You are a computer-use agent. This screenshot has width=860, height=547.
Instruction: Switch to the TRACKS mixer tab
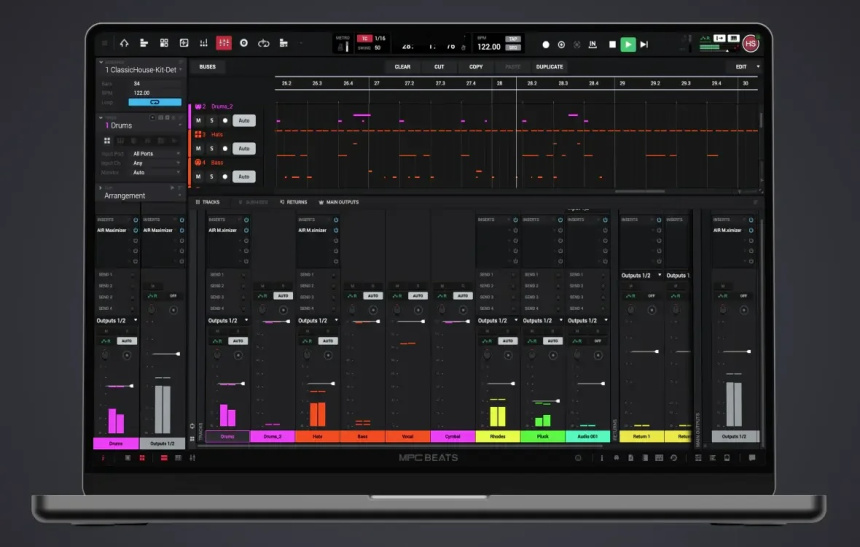click(208, 202)
